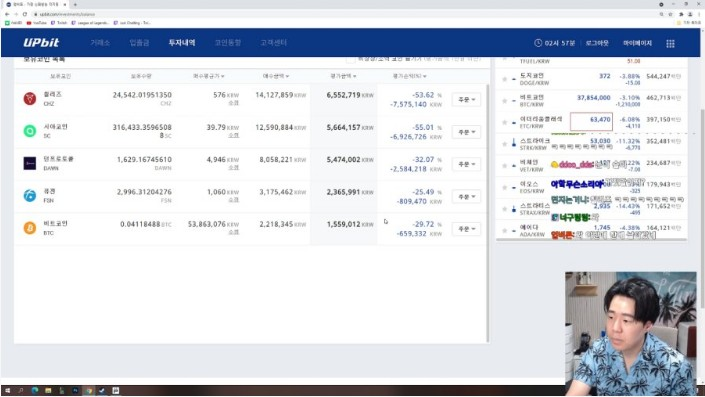This screenshot has height=397, width=705.
Task: Click the dark DAWN coin icon
Action: coord(30,163)
